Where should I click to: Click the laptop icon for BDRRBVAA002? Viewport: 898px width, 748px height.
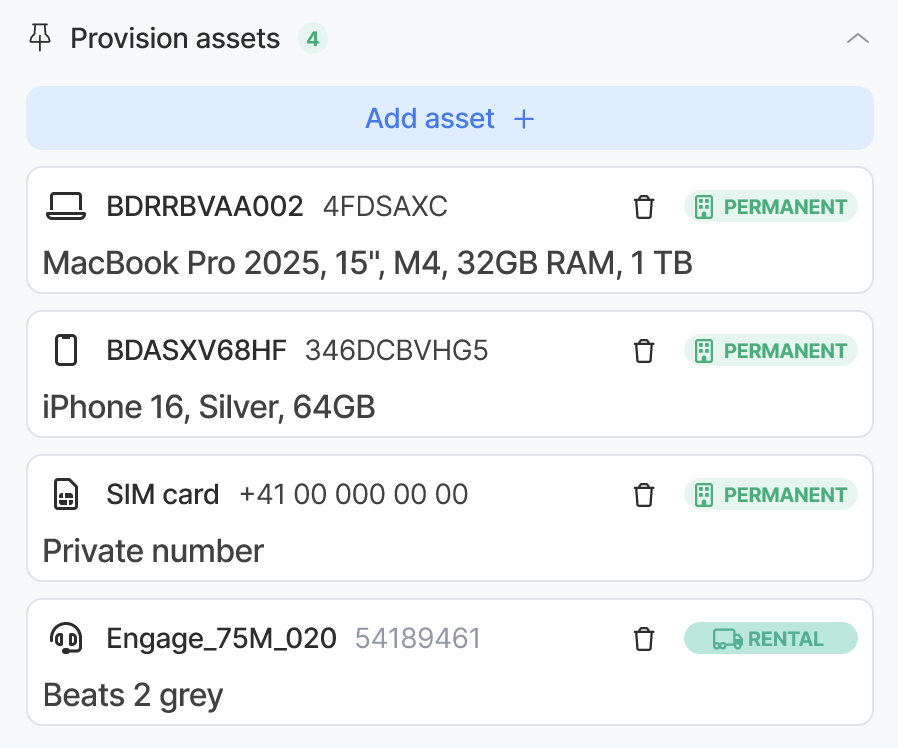[x=66, y=207]
